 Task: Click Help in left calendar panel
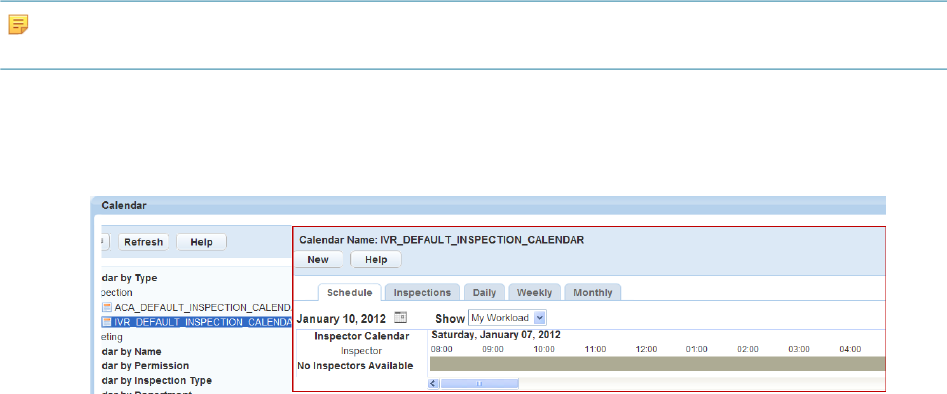pos(202,242)
